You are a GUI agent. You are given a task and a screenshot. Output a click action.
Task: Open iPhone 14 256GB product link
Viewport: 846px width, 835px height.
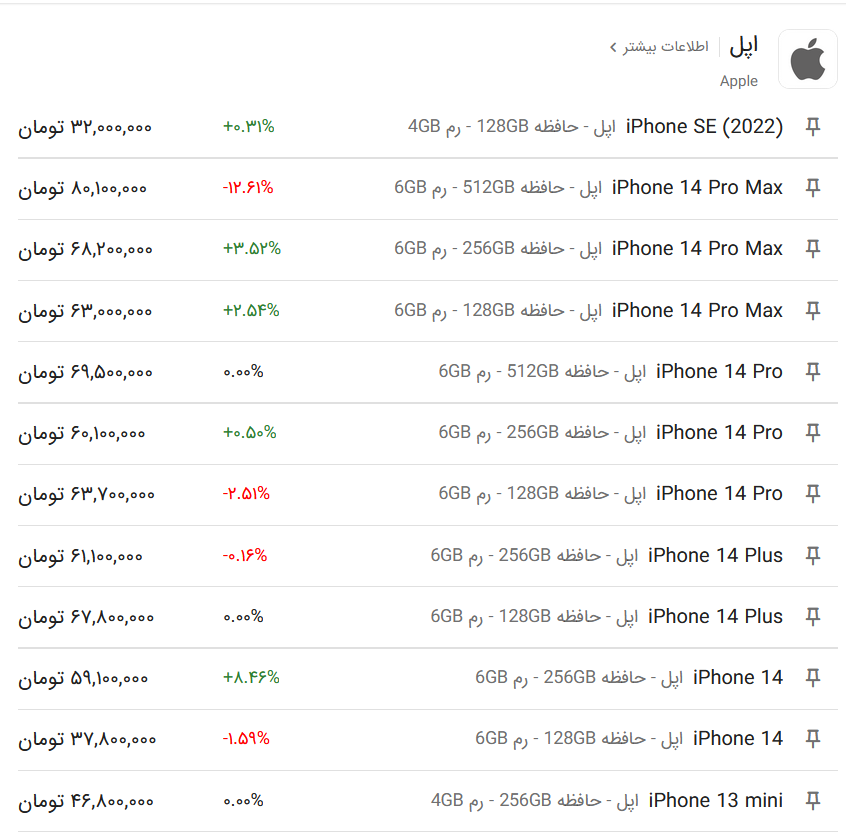pos(737,678)
